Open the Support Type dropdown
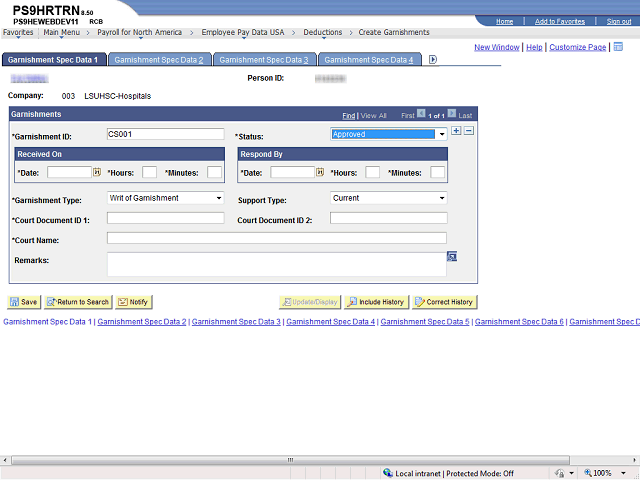This screenshot has width=640, height=480. coord(388,198)
